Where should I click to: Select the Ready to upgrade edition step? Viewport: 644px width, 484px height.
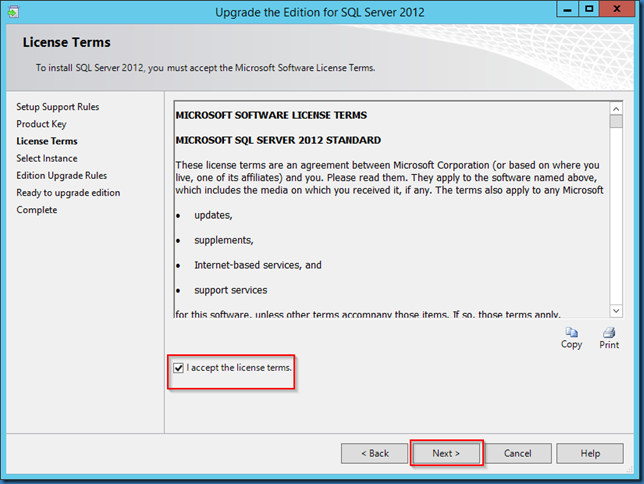(68, 193)
